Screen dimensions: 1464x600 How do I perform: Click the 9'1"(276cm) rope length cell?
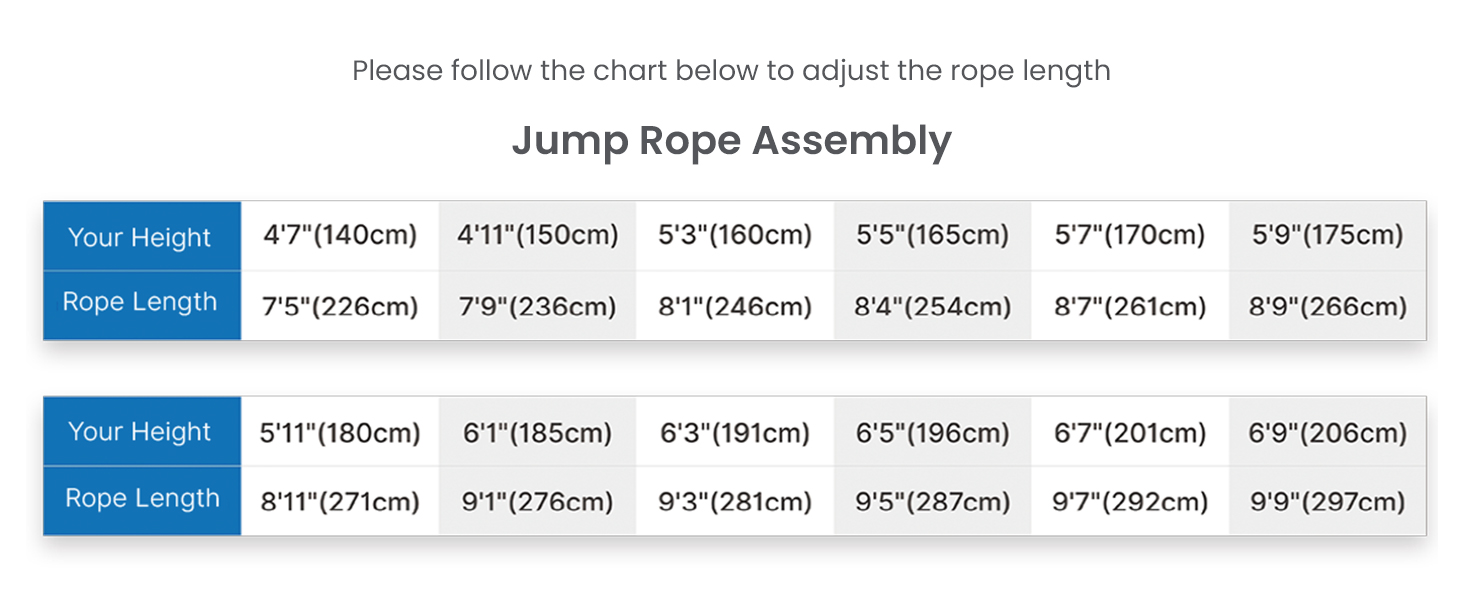coord(538,501)
